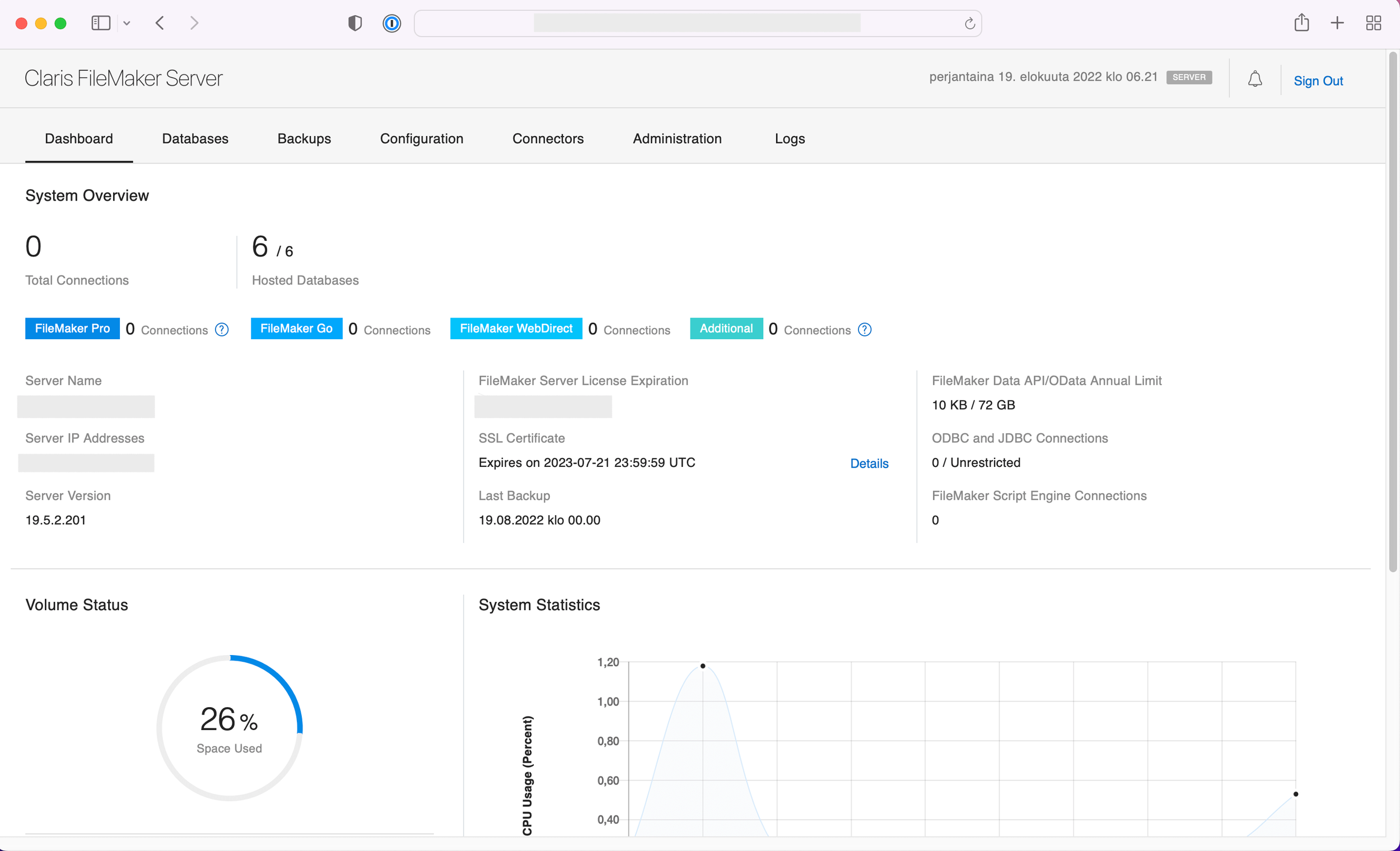Reload the page with the refresh icon
The image size is (1400, 851).
[x=969, y=24]
